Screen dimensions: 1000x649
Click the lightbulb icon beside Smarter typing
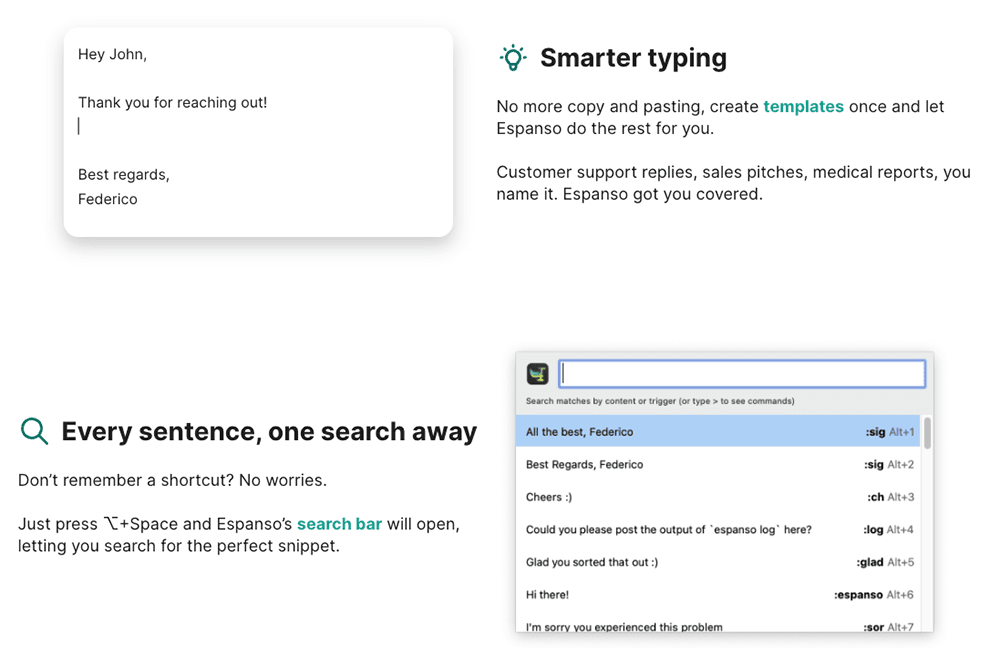point(513,58)
